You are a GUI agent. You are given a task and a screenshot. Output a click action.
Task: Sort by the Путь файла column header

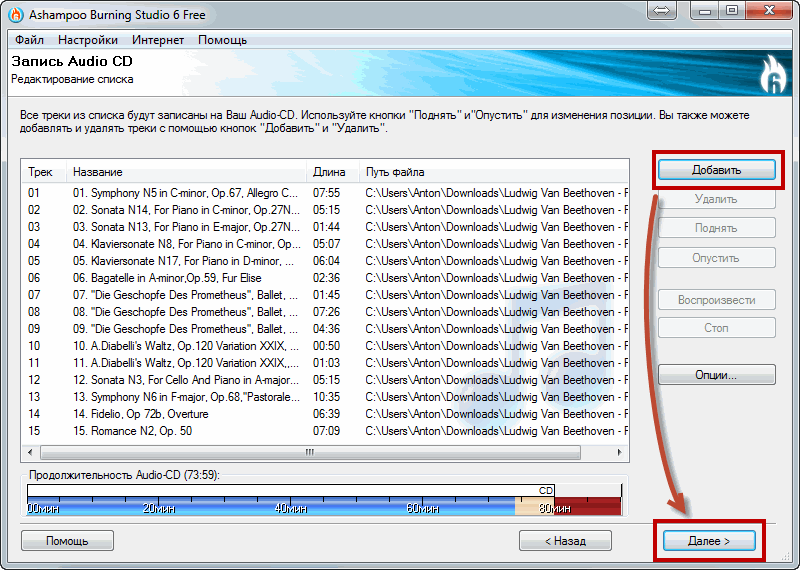(x=494, y=172)
